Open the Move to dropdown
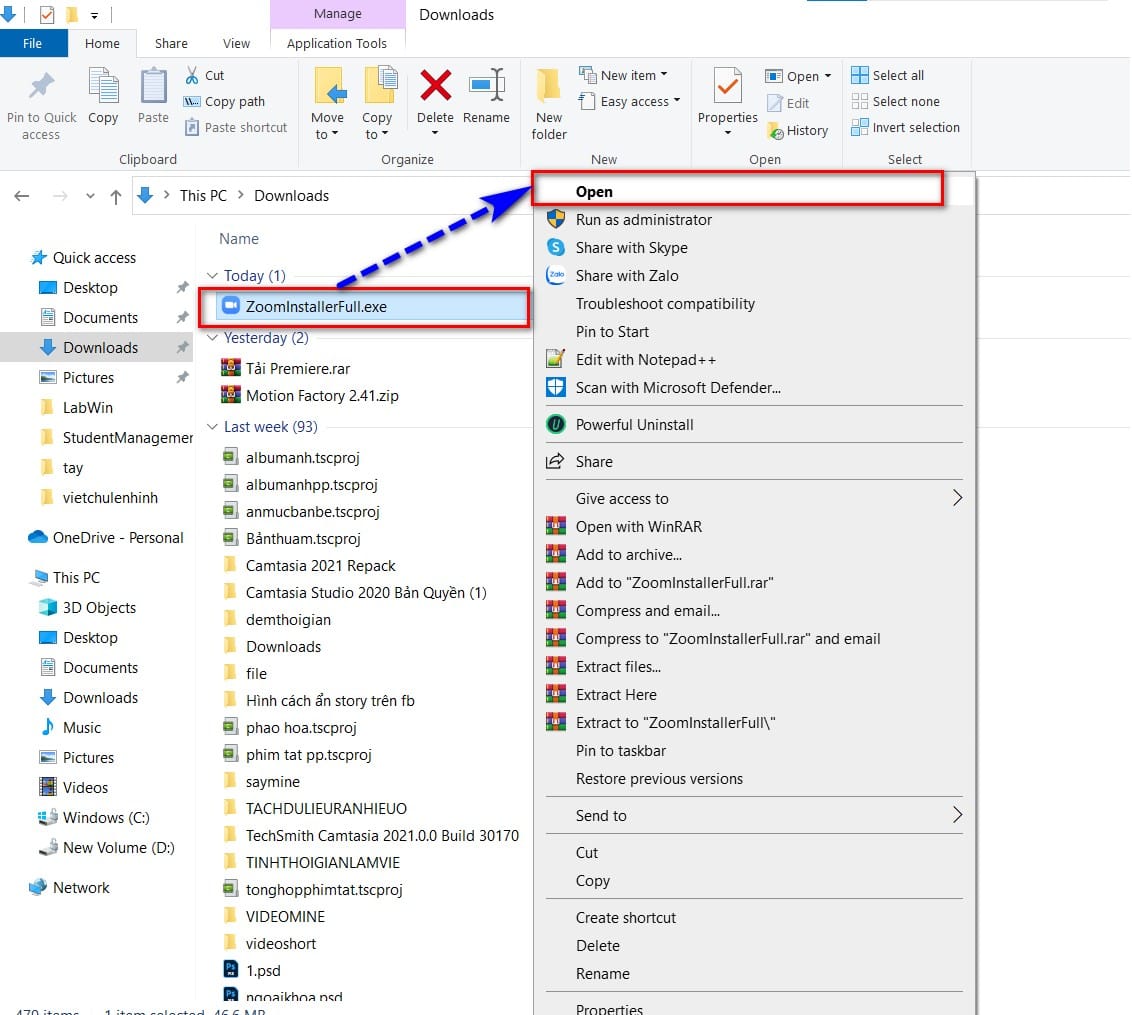 [x=327, y=126]
